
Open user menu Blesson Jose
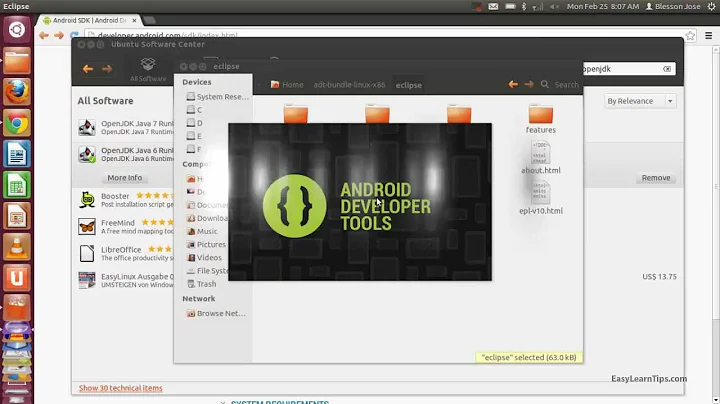pos(673,6)
